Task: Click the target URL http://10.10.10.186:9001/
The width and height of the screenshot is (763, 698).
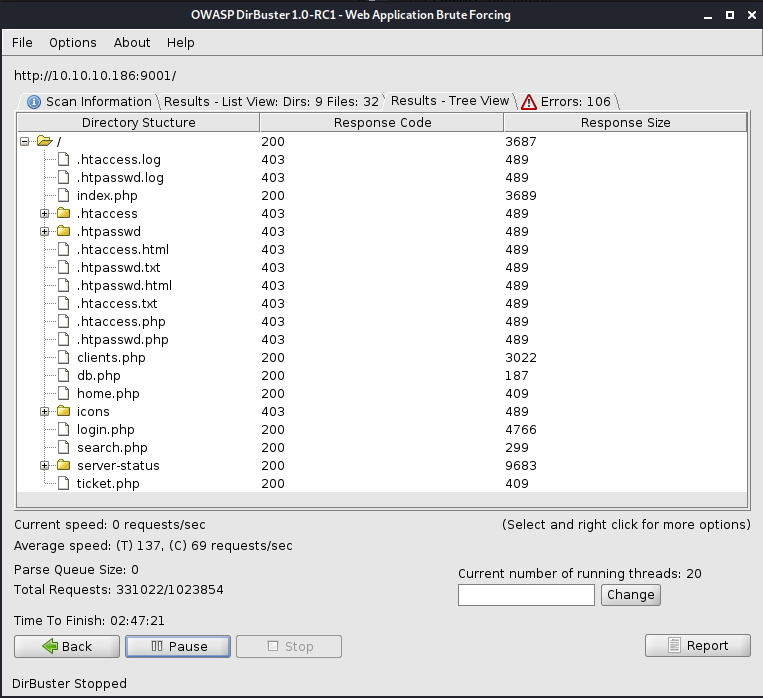Action: tap(95, 75)
